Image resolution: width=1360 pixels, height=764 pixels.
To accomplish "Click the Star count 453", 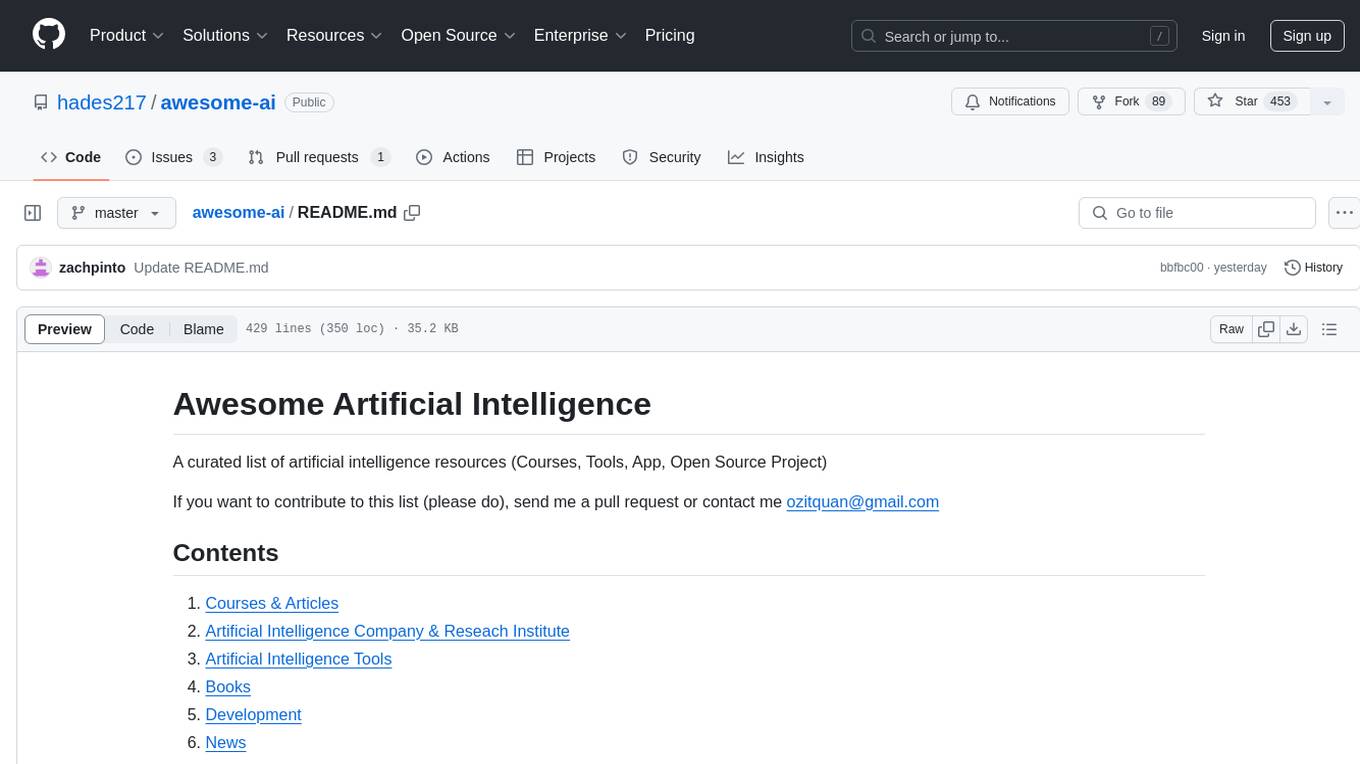I will [1280, 102].
